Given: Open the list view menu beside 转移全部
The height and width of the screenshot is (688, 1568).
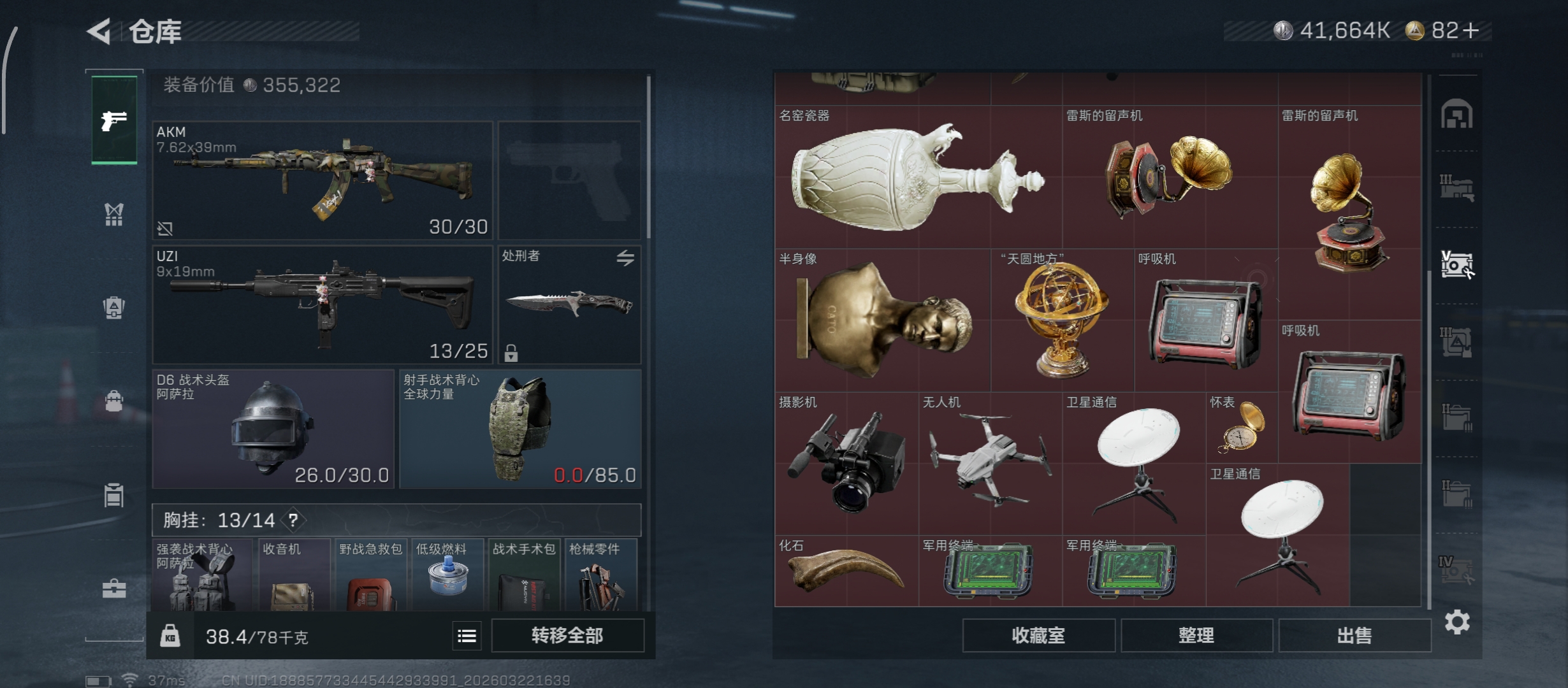Looking at the screenshot, I should point(467,636).
